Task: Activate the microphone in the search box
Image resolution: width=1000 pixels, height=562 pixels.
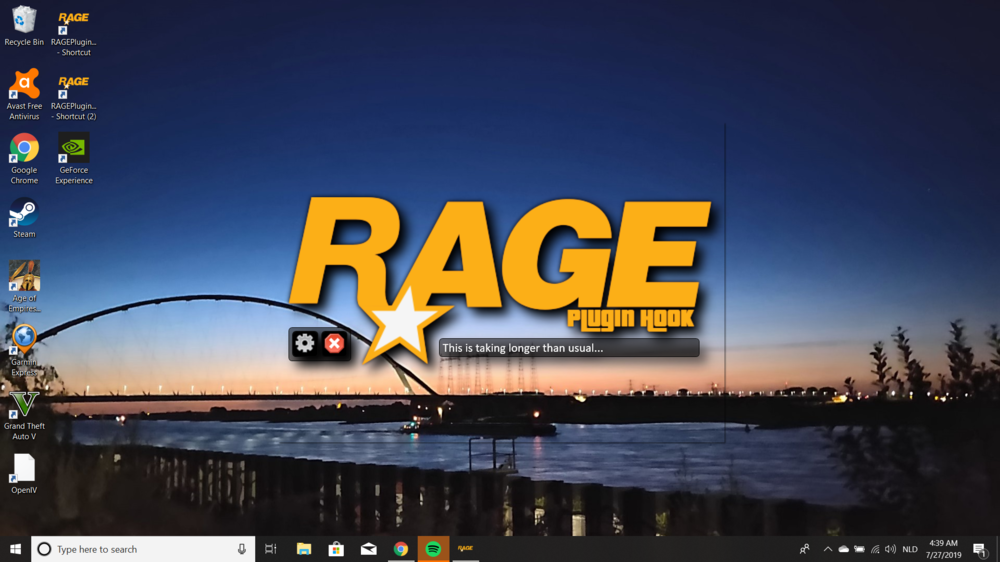Action: [242, 549]
